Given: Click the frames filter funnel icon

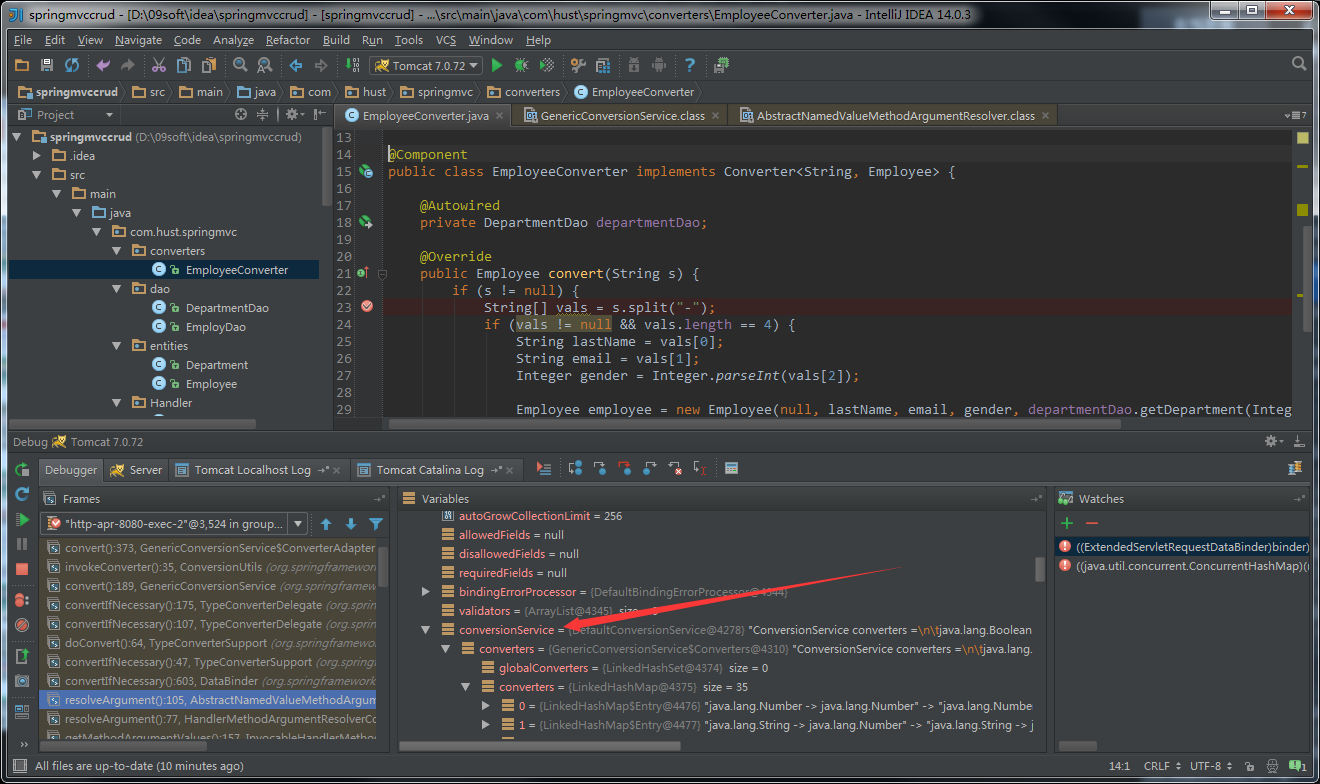Looking at the screenshot, I should coord(376,524).
